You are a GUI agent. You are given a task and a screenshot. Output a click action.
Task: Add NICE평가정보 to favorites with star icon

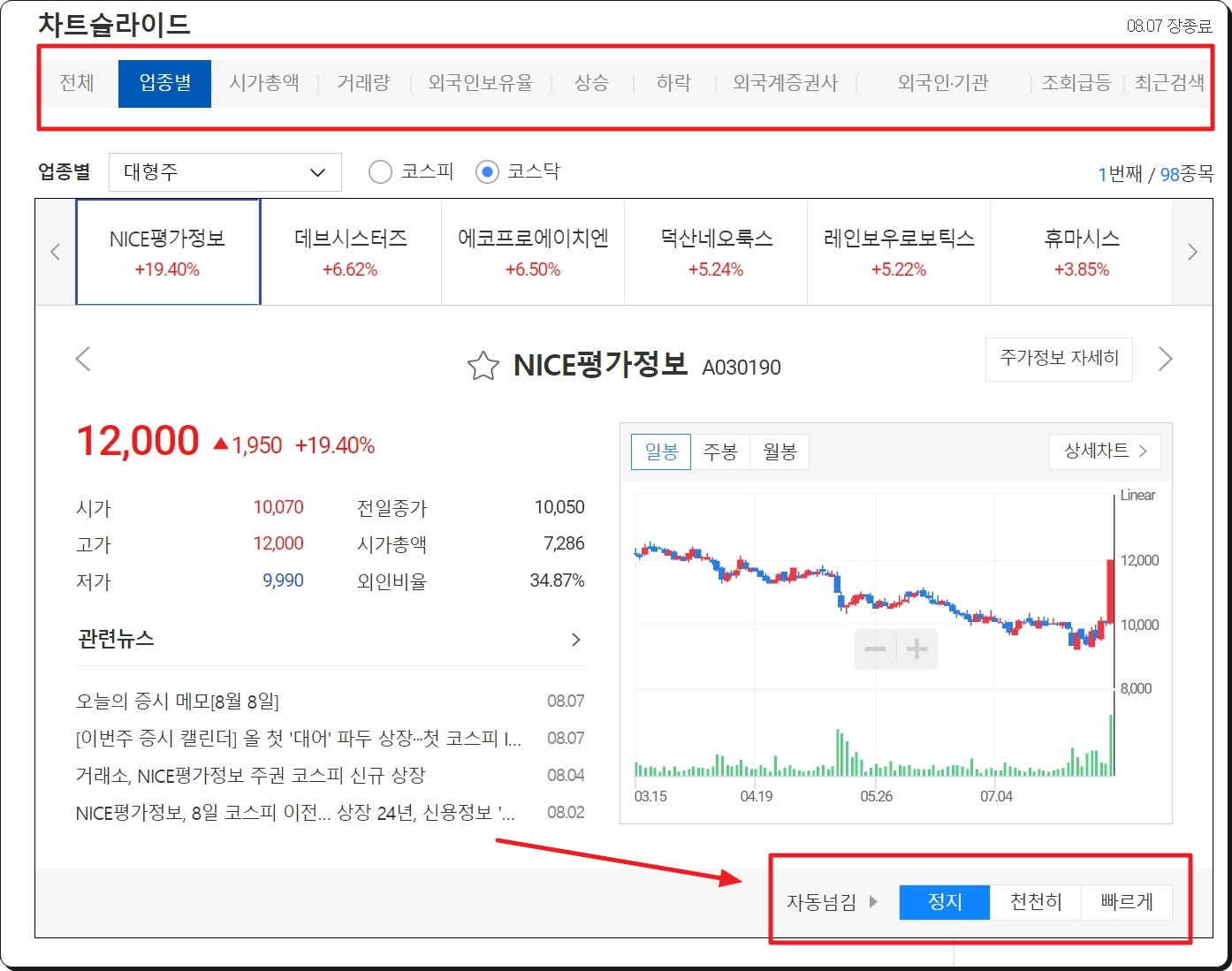(x=483, y=366)
